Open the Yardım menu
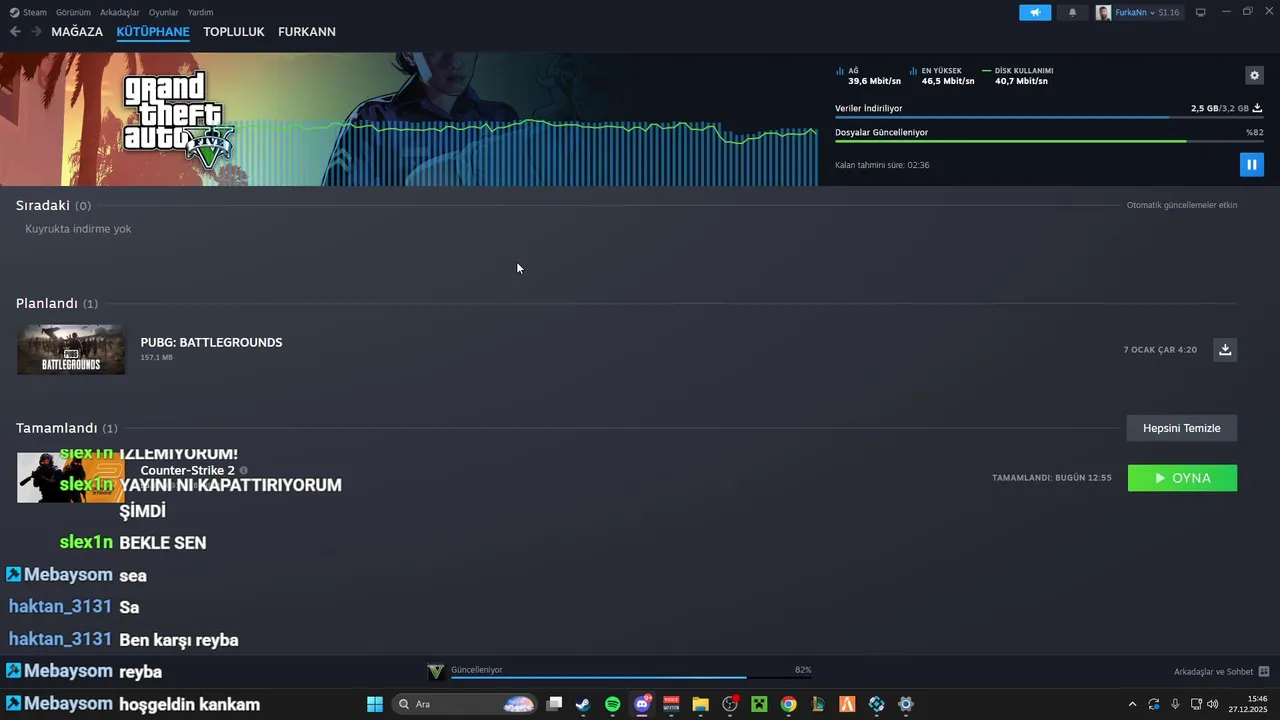 pyautogui.click(x=200, y=12)
